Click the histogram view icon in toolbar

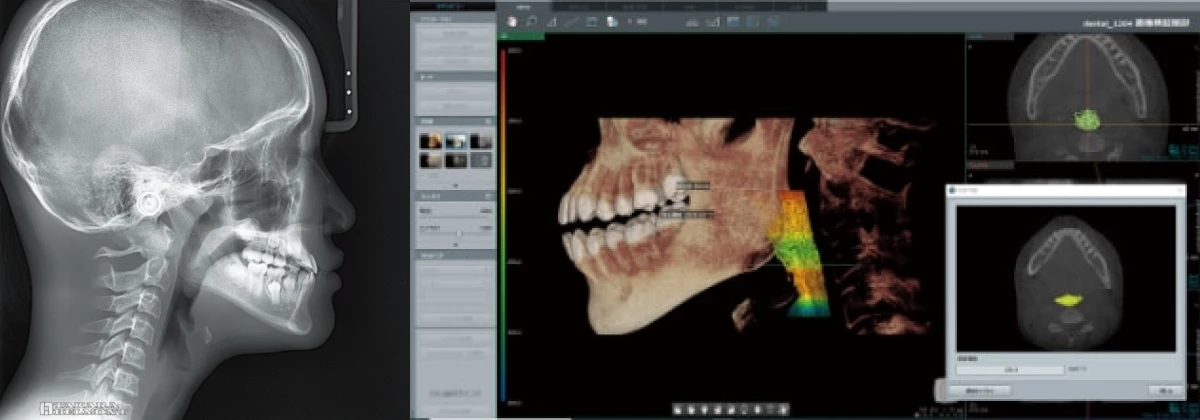click(692, 20)
